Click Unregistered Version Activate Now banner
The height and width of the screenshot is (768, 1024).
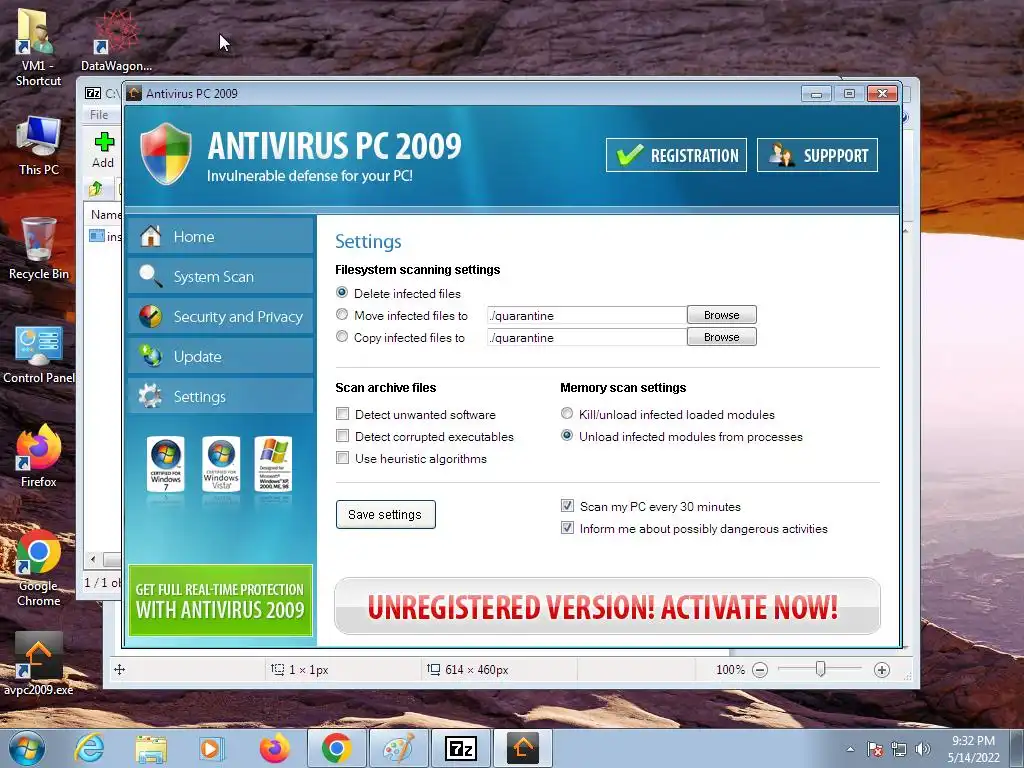coord(607,607)
